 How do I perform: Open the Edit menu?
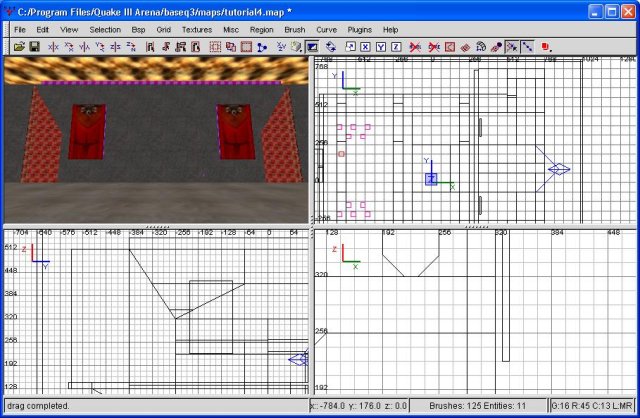click(42, 30)
